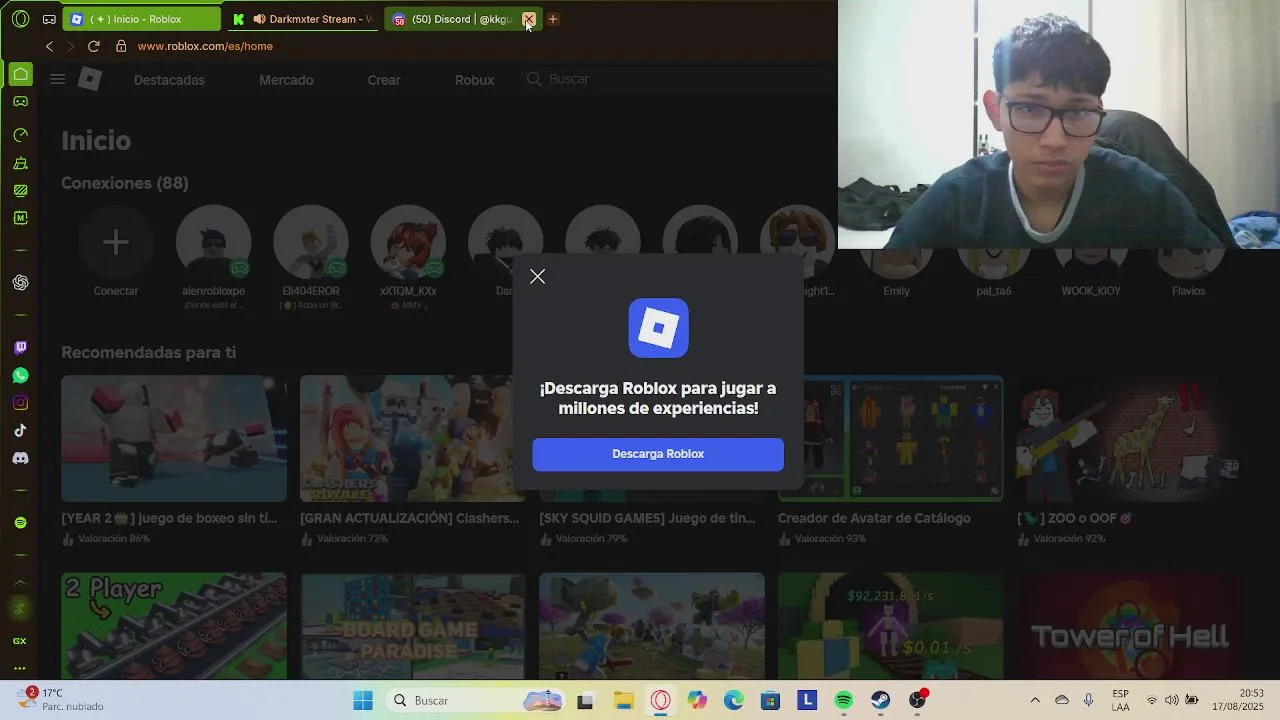The height and width of the screenshot is (720, 1280).
Task: Open Instagram in the Opera sidebar
Action: pos(20,403)
